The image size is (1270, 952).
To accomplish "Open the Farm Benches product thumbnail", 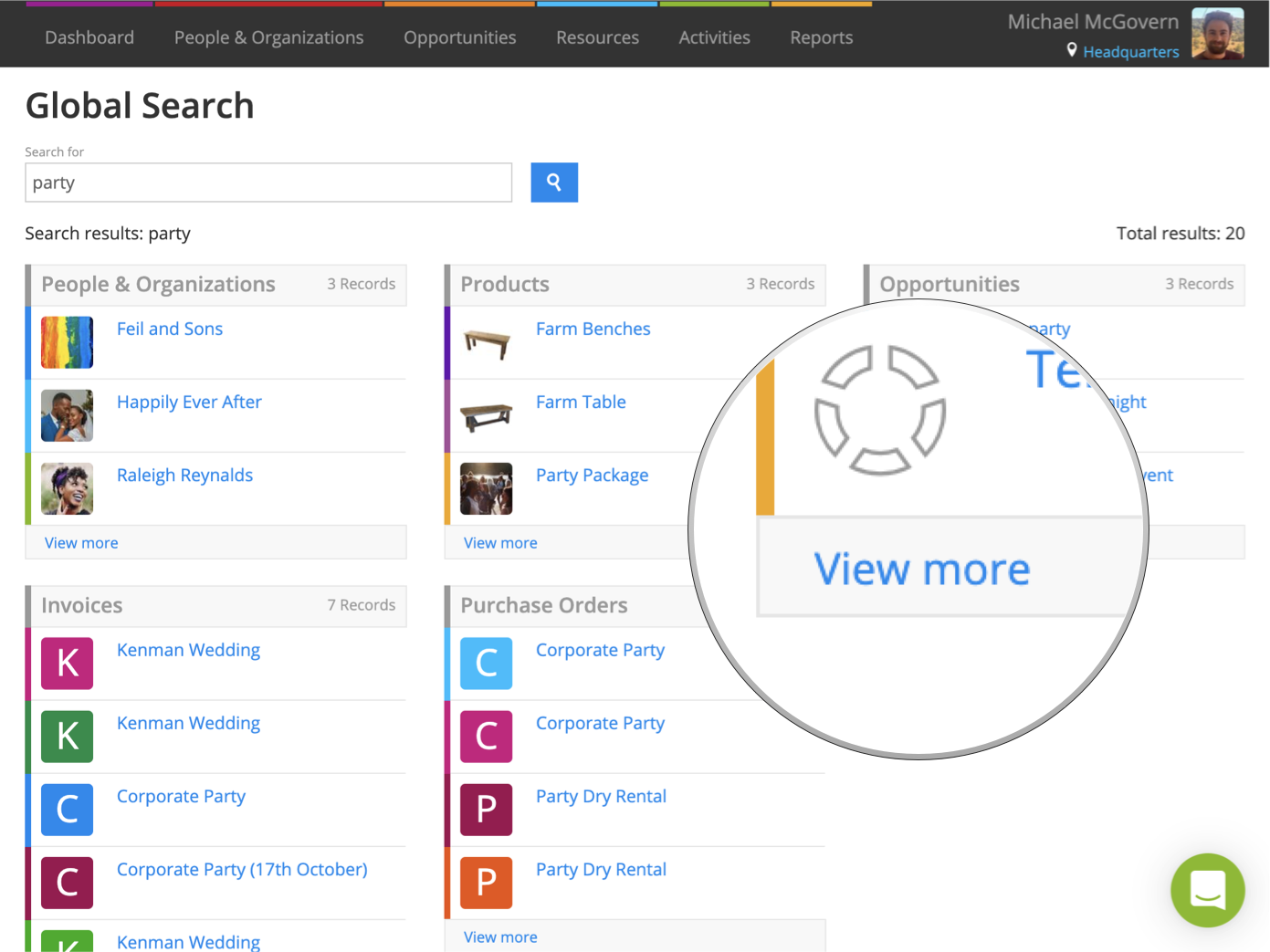I will pyautogui.click(x=486, y=342).
